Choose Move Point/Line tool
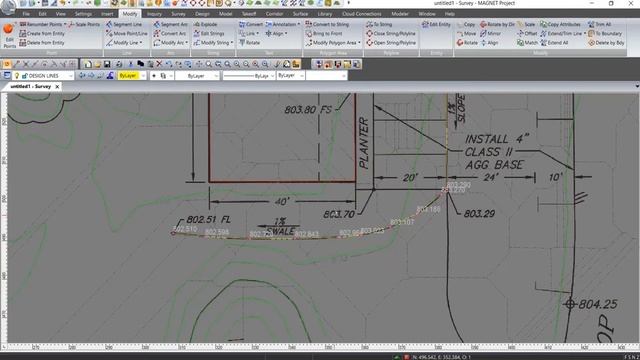This screenshot has height=360, width=640. click(x=127, y=33)
